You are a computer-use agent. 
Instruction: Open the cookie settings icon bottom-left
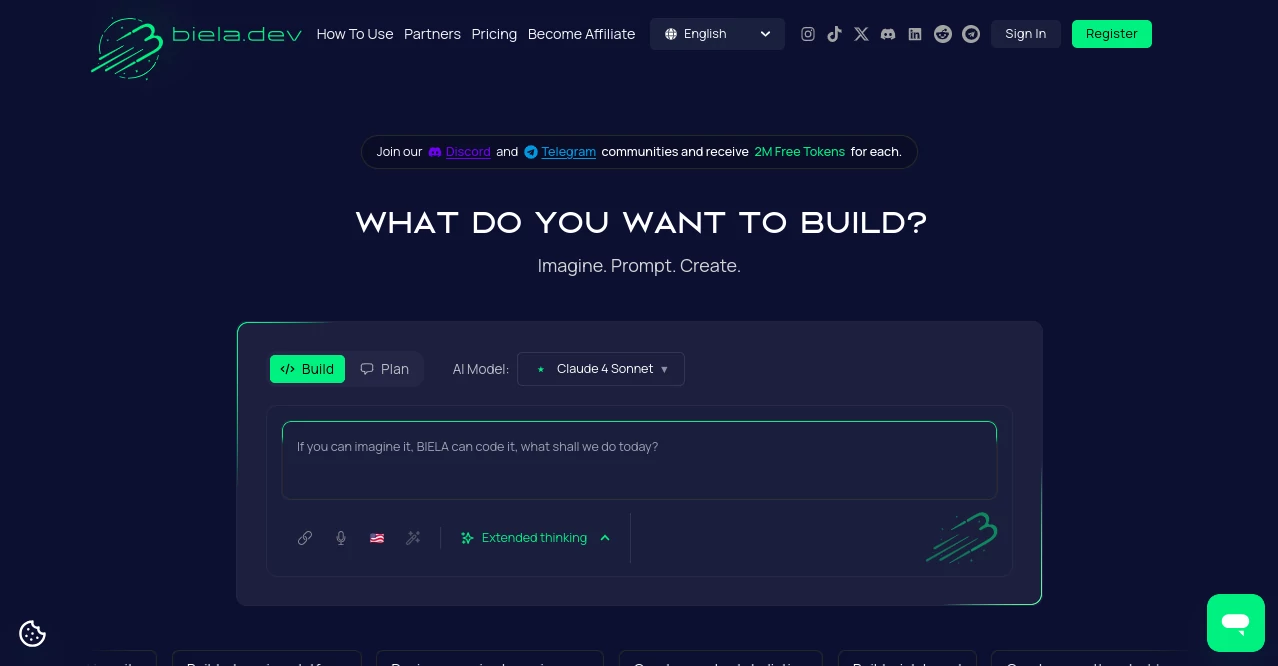click(x=32, y=633)
